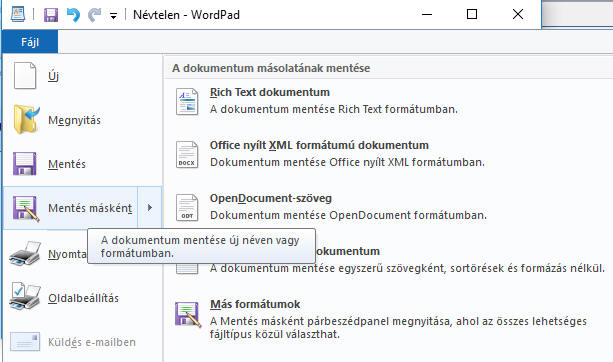Viewport: 613px width, 362px height.
Task: Click the printer icon for Nyomtatás
Action: click(x=25, y=254)
